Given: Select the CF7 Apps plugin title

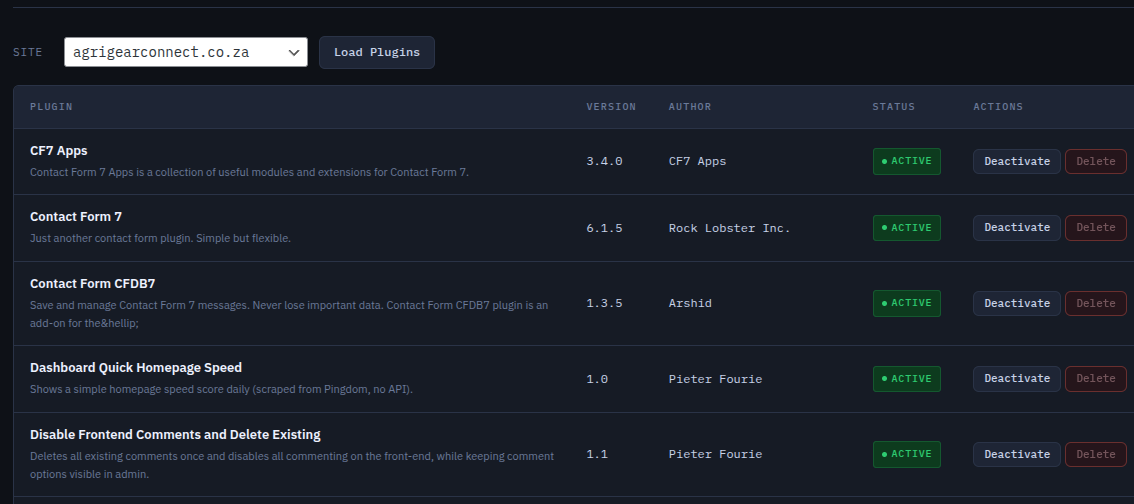Looking at the screenshot, I should [x=59, y=150].
